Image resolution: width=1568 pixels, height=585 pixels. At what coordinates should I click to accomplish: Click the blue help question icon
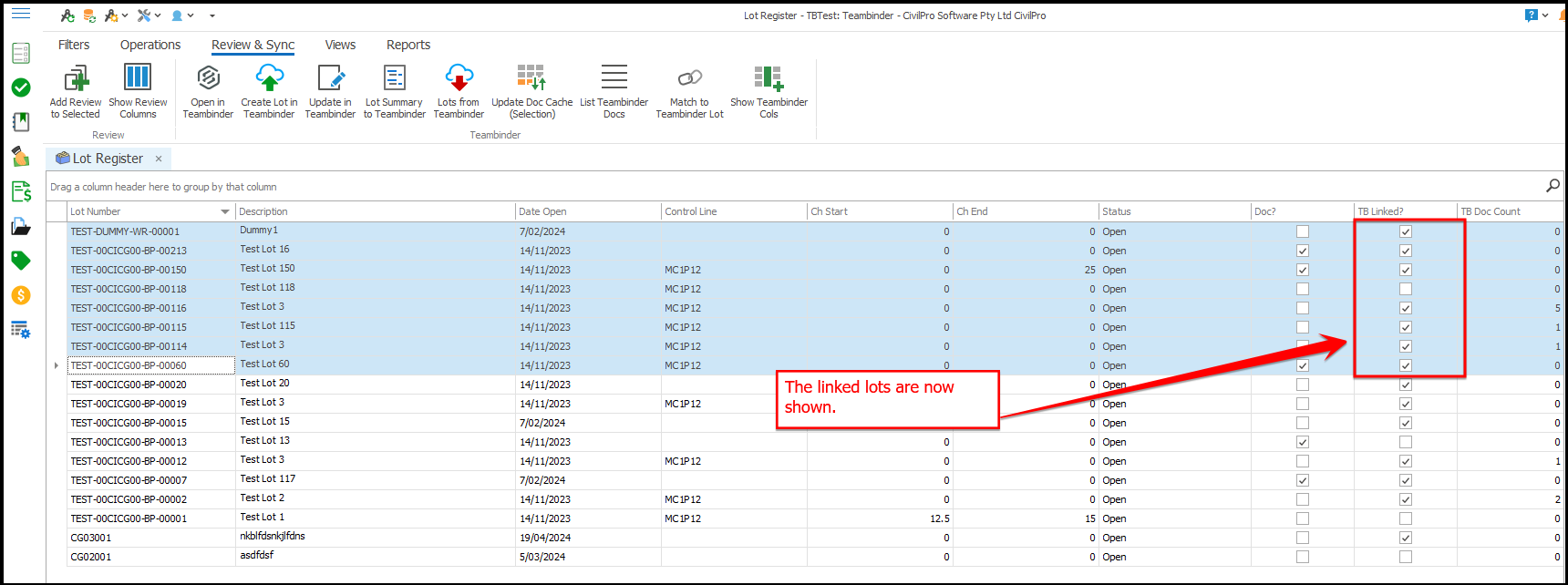click(1532, 15)
